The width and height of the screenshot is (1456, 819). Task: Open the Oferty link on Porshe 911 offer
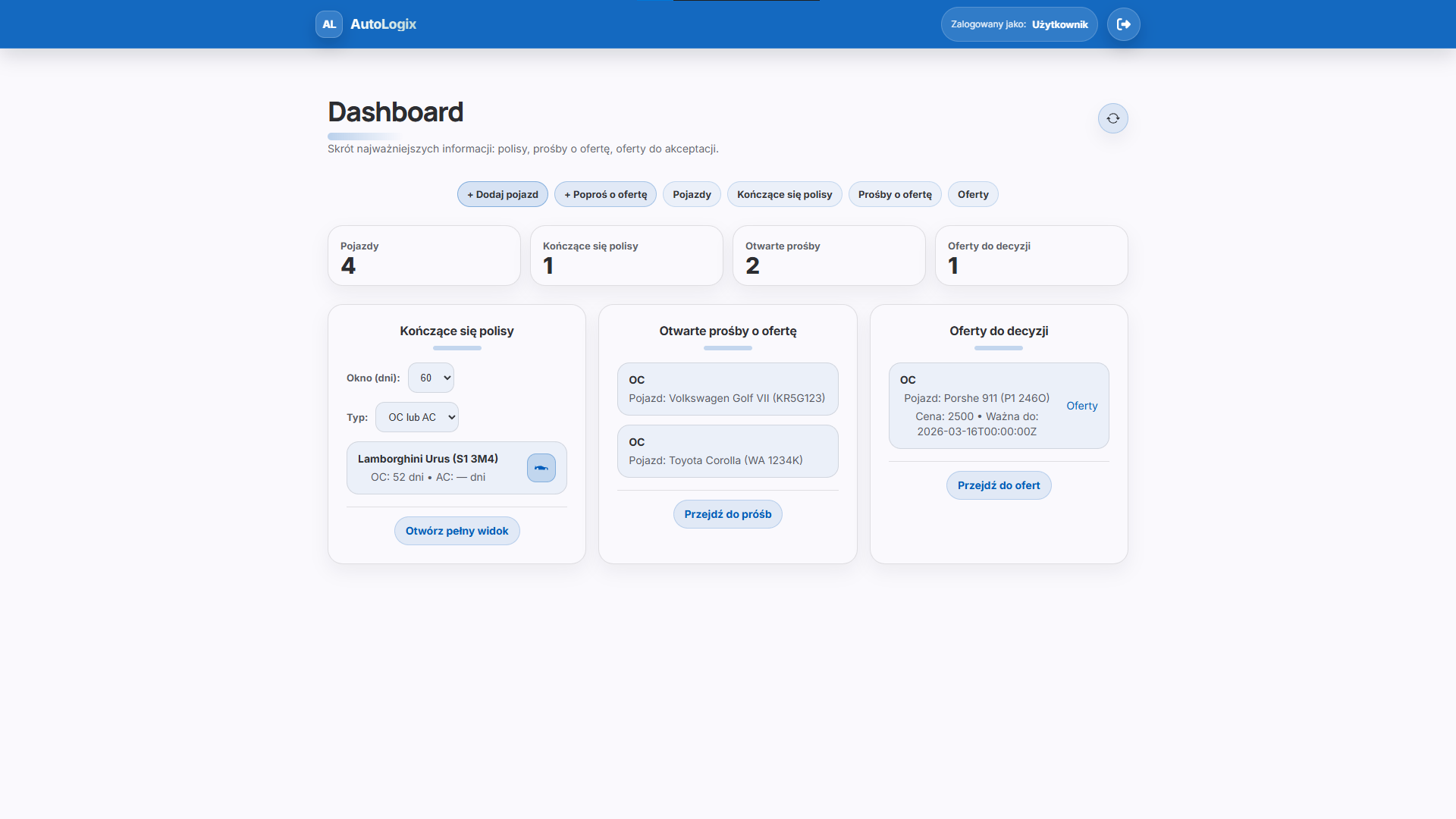tap(1082, 406)
